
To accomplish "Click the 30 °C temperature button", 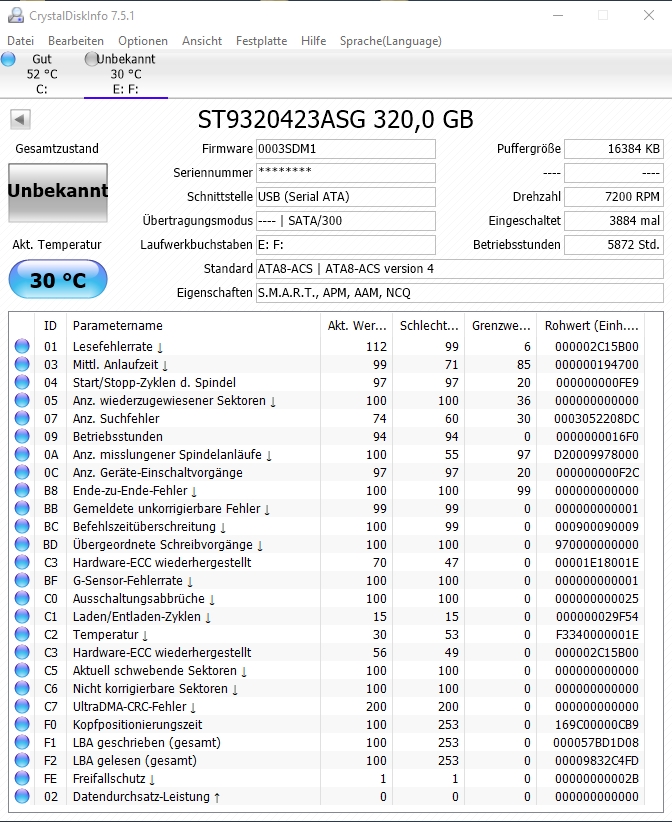I will [58, 279].
